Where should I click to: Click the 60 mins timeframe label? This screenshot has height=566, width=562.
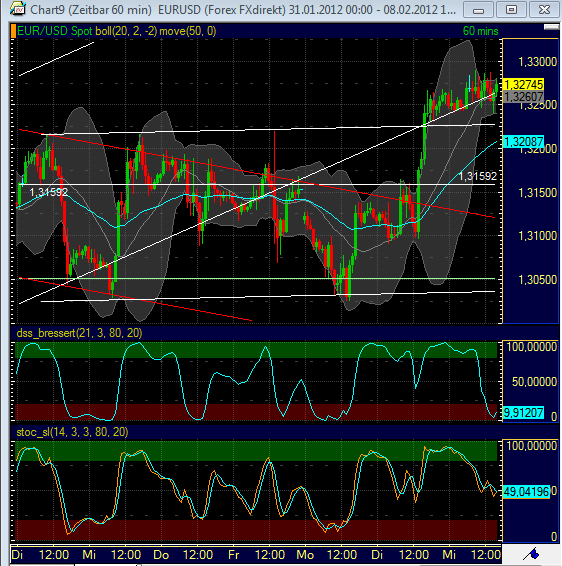480,31
